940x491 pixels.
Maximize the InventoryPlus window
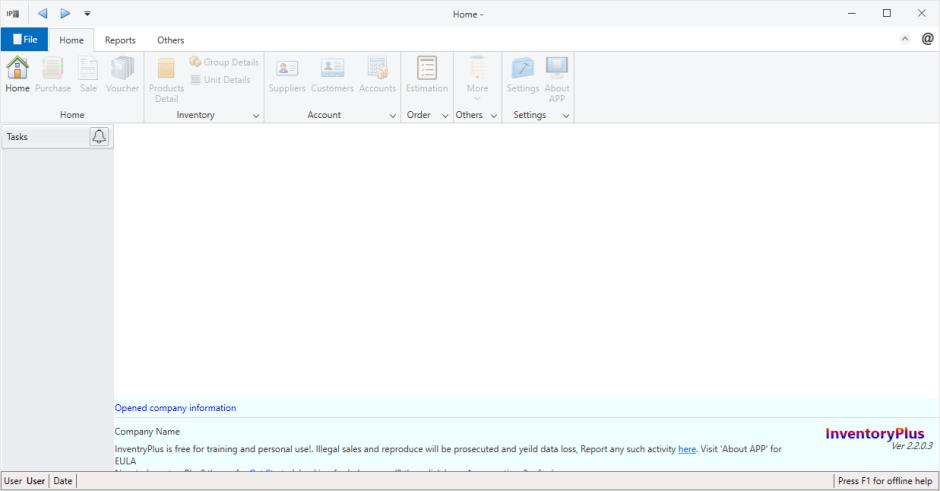887,13
